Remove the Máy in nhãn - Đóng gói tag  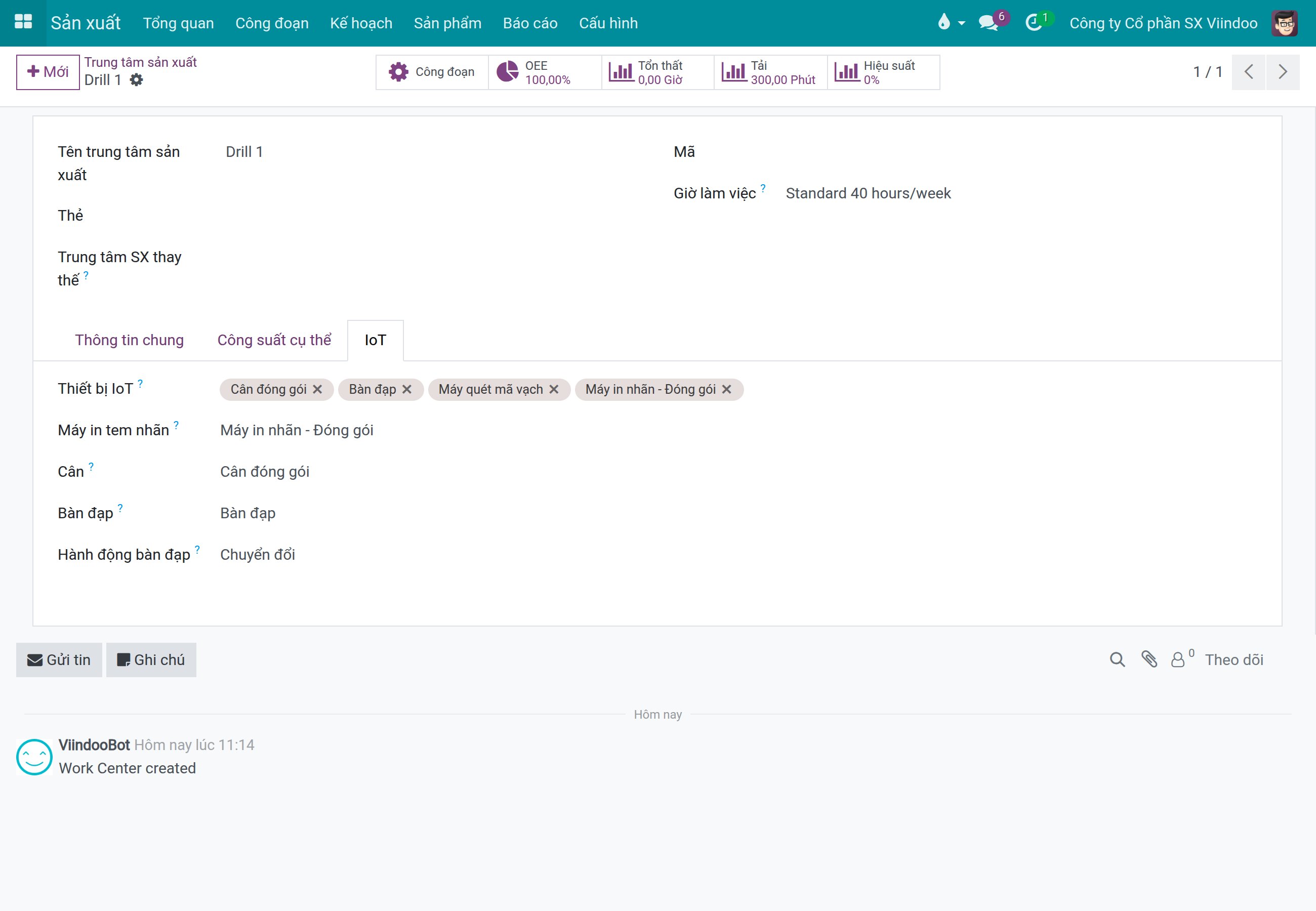(x=726, y=389)
